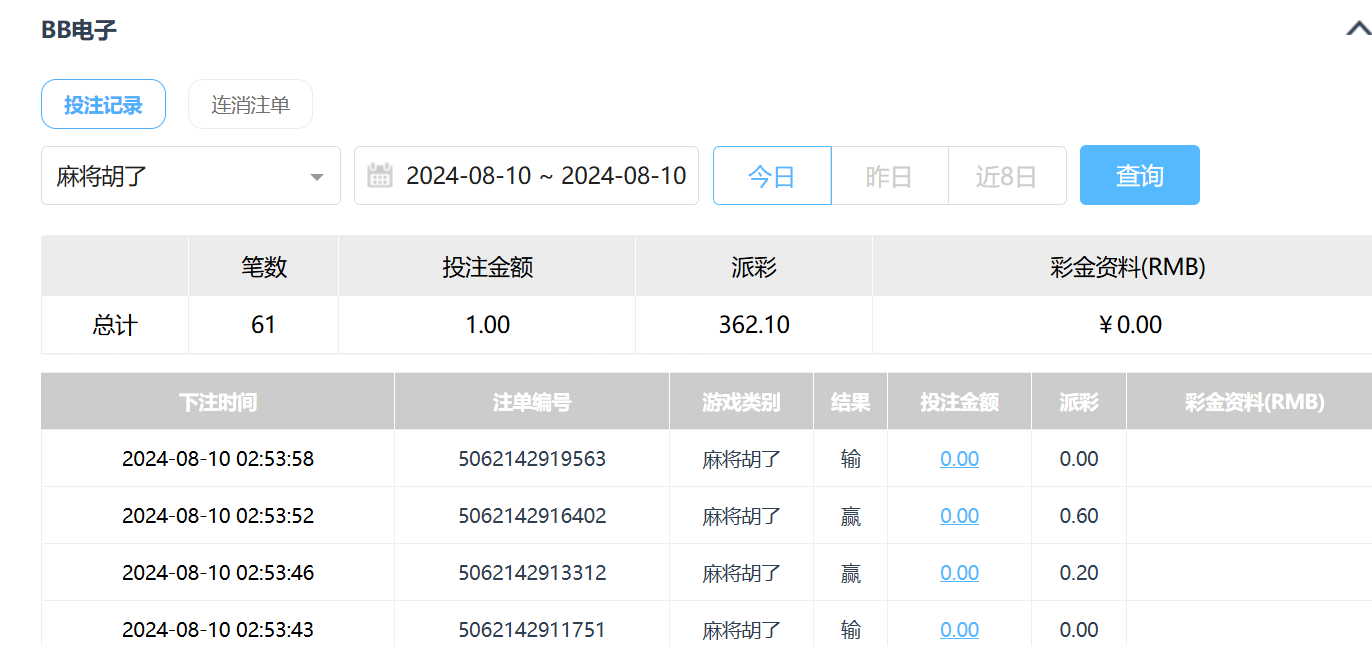This screenshot has height=646, width=1372.
Task: Click the date range input field
Action: 545,176
